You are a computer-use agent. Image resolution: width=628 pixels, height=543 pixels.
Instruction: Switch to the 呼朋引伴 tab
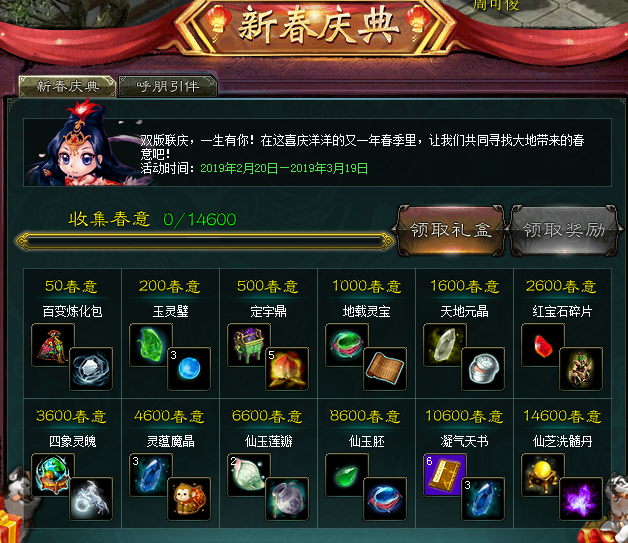click(x=168, y=86)
